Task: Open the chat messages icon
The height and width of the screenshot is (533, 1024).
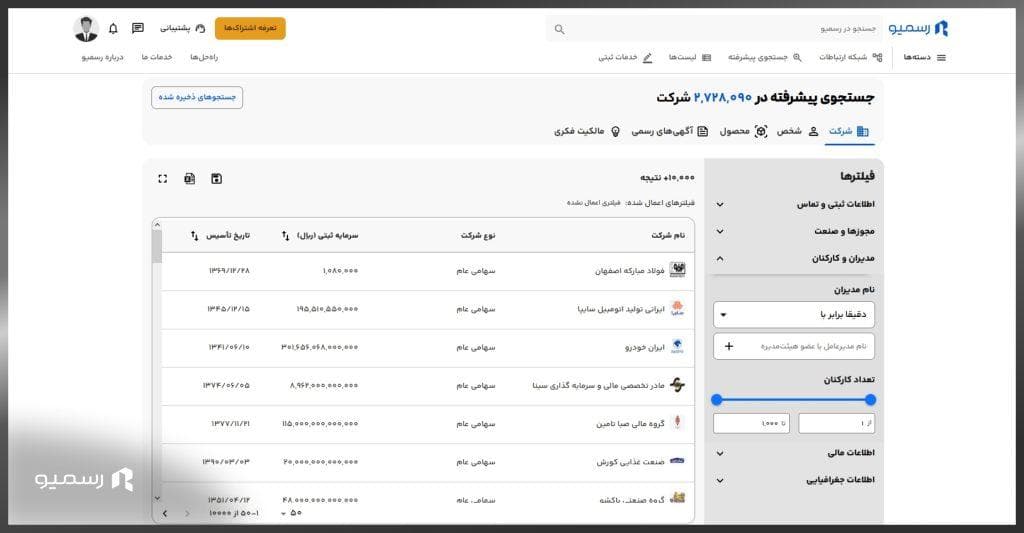Action: tap(138, 28)
